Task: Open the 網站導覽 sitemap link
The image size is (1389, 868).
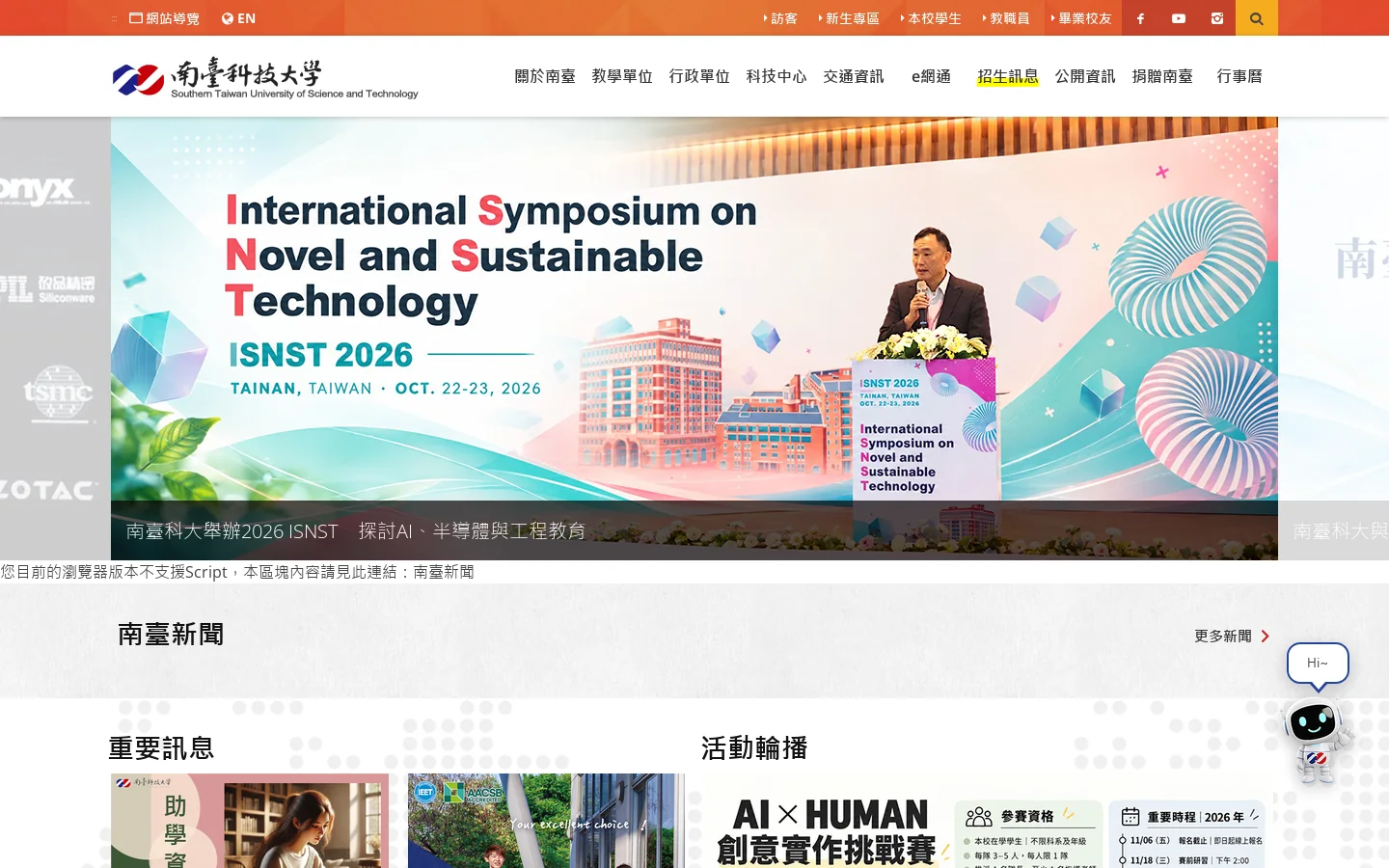Action: tap(165, 18)
